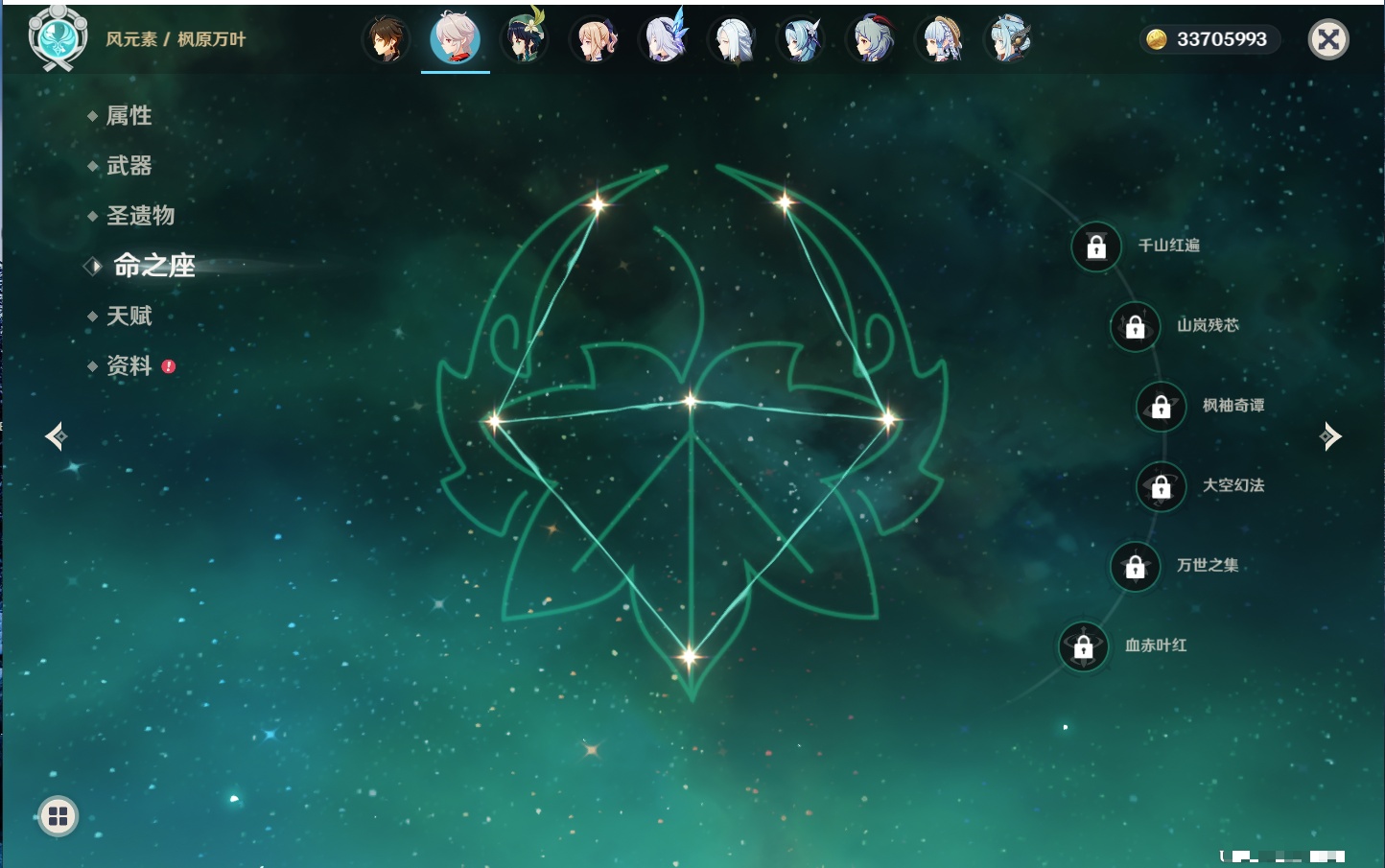The image size is (1385, 868).
Task: Click the lock icon beside 万世之集
Action: point(1135,567)
